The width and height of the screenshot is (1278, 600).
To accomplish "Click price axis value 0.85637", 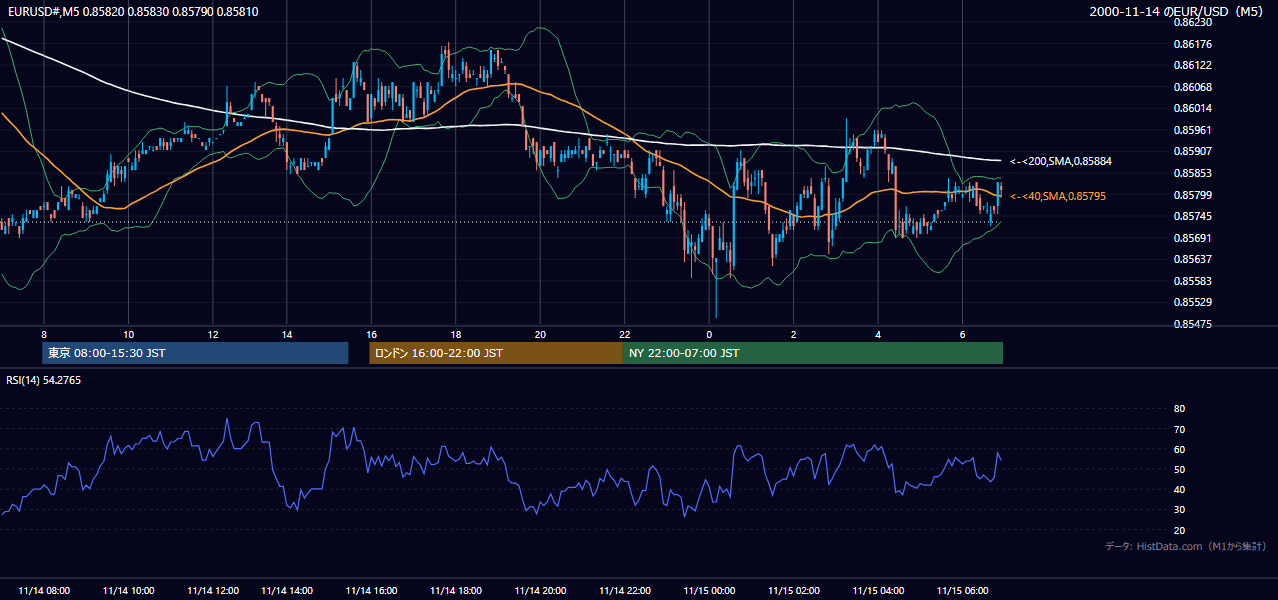I will [x=1192, y=259].
